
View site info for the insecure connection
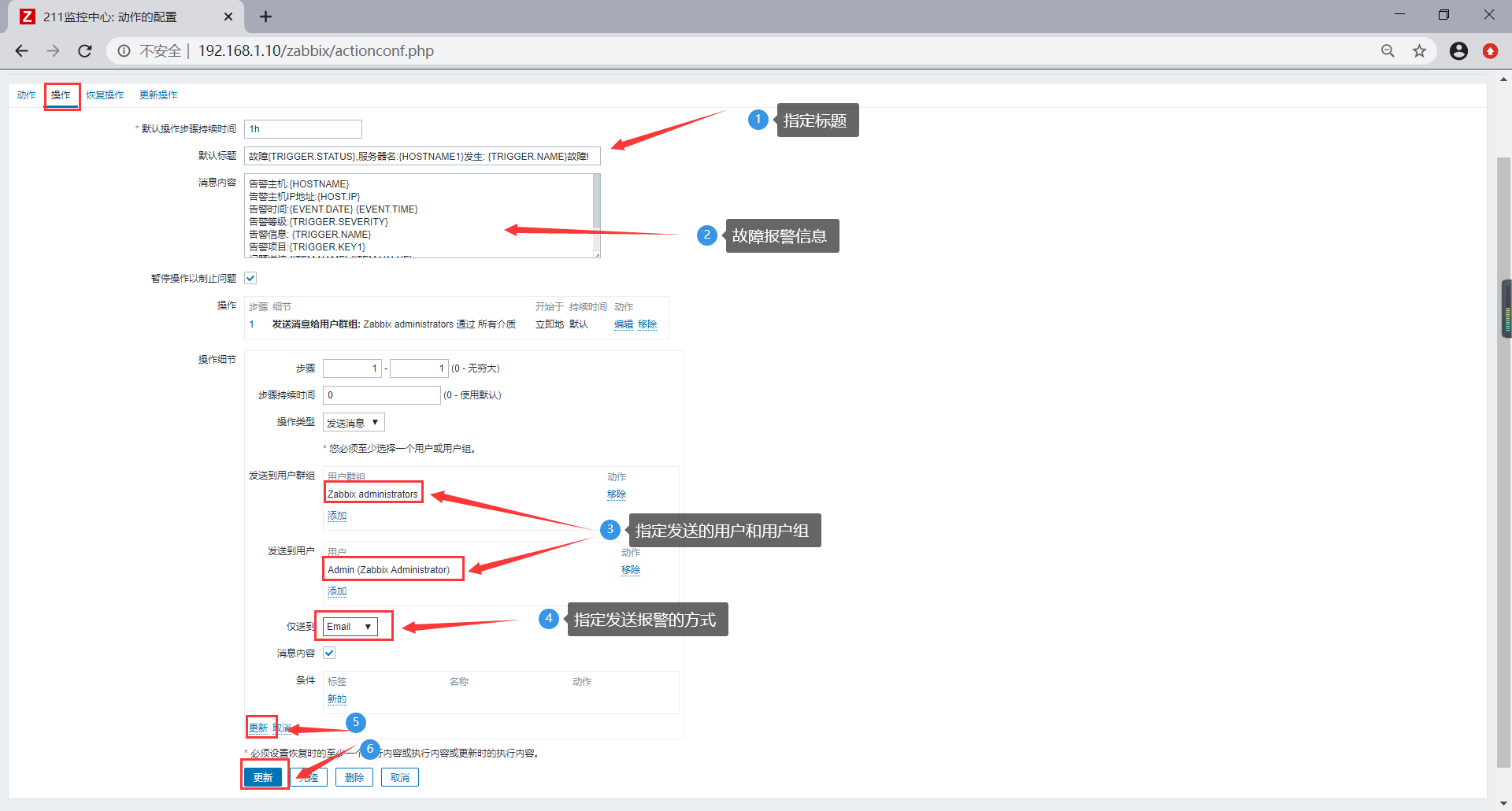pyautogui.click(x=124, y=51)
